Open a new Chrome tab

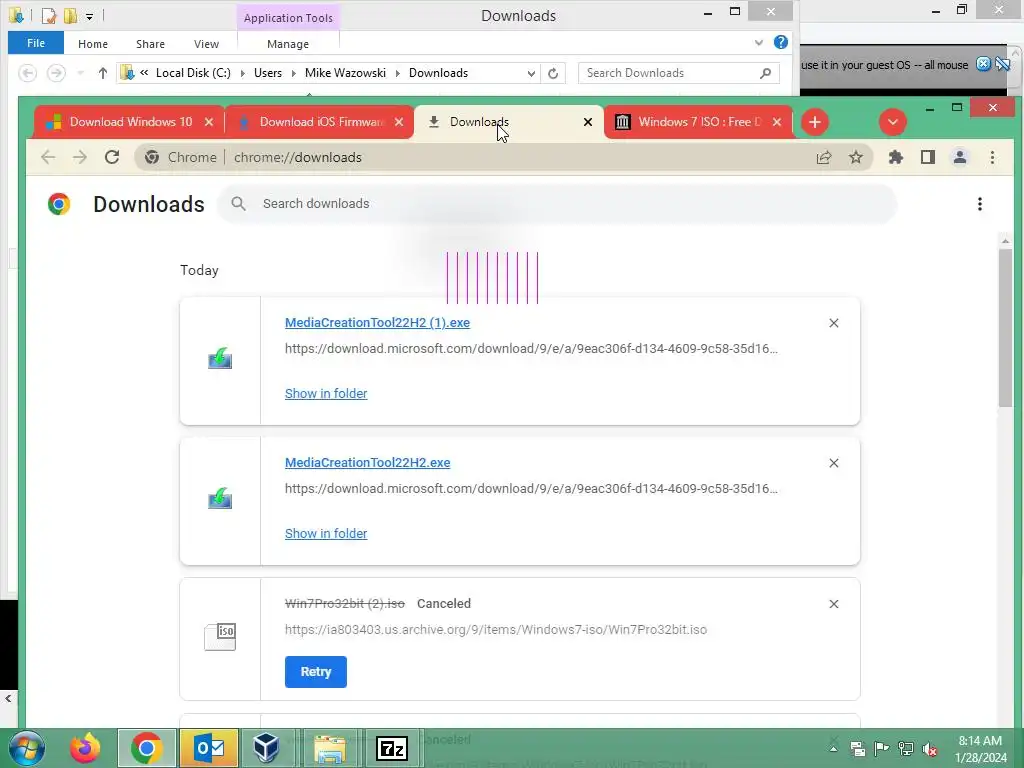(814, 122)
